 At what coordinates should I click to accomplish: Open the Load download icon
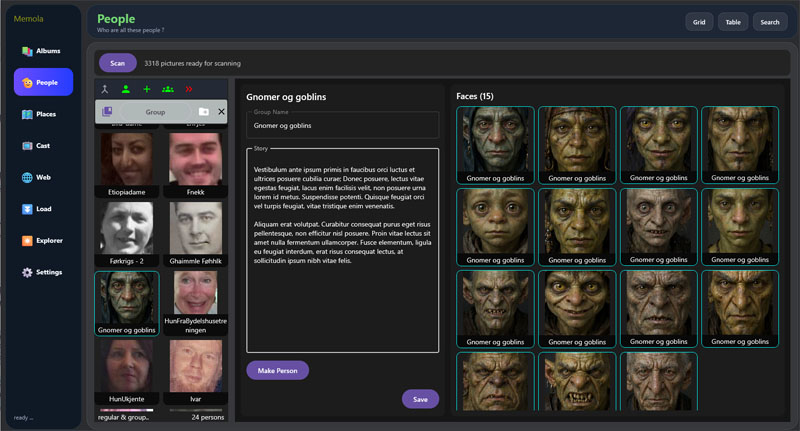27,209
